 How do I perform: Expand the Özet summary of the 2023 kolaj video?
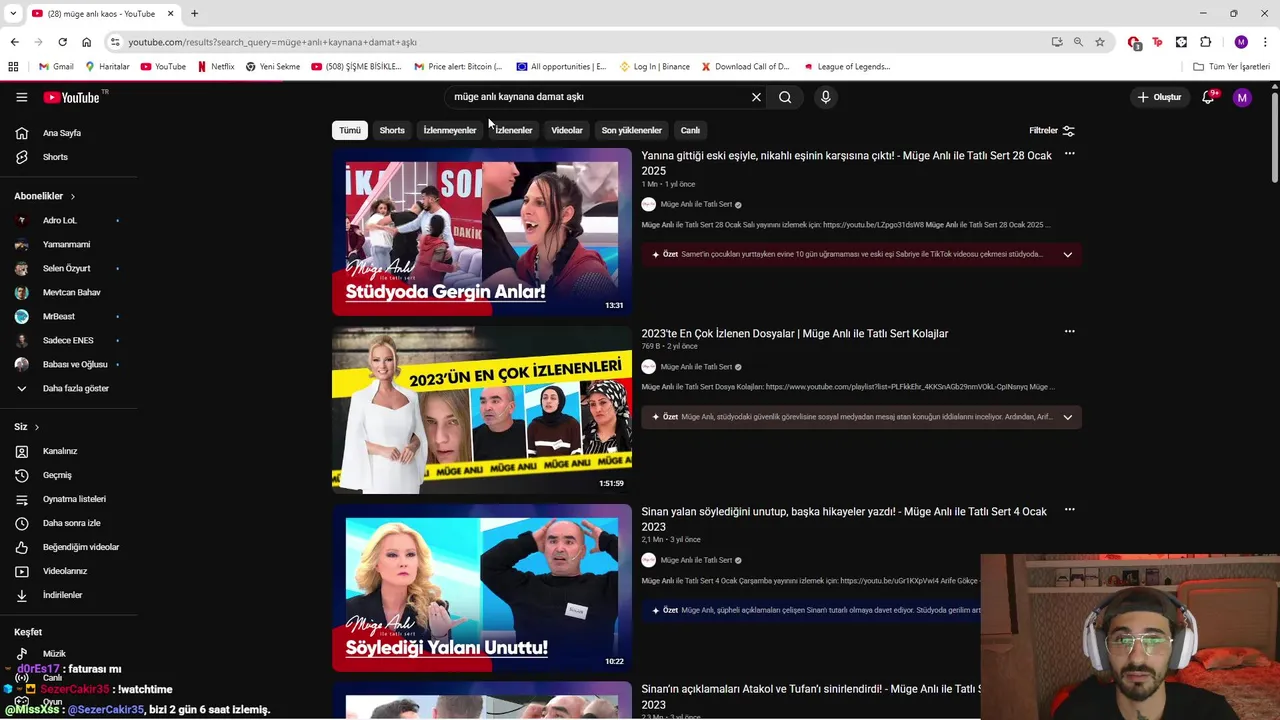coord(1067,417)
